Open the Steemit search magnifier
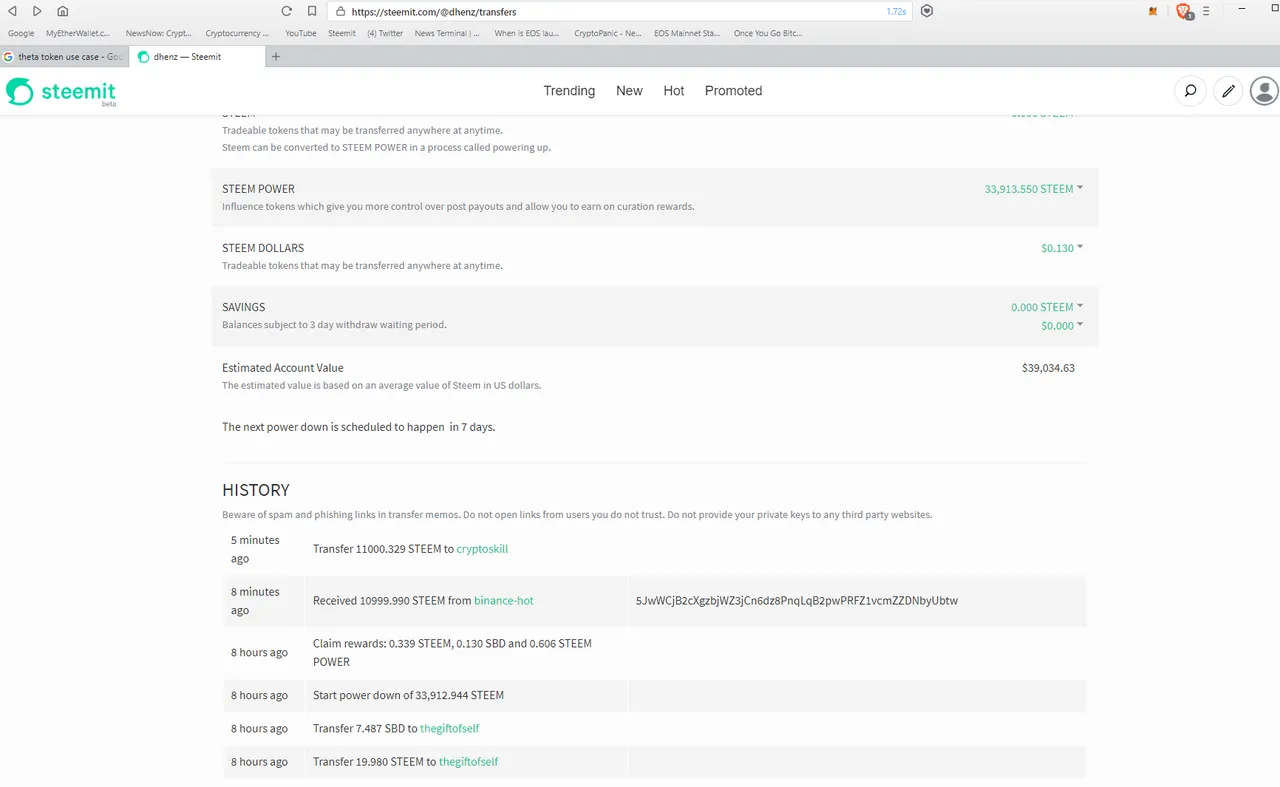 point(1190,91)
